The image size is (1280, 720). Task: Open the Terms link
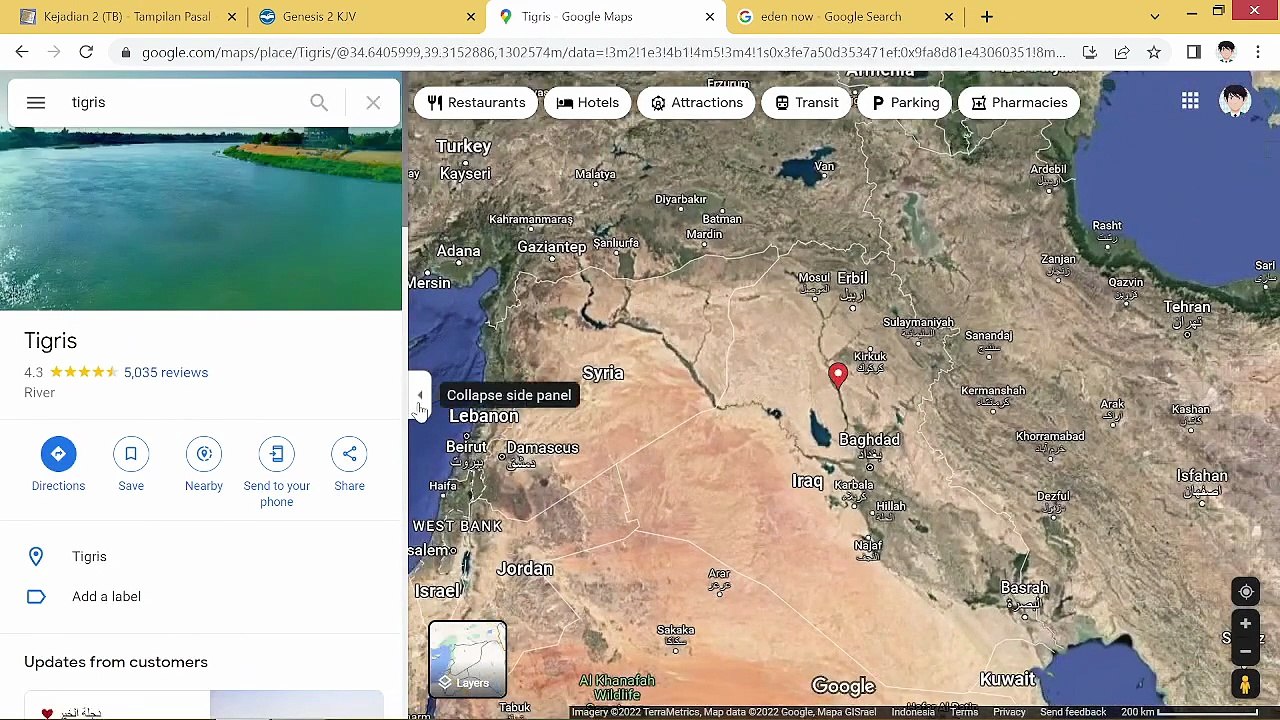(x=964, y=712)
